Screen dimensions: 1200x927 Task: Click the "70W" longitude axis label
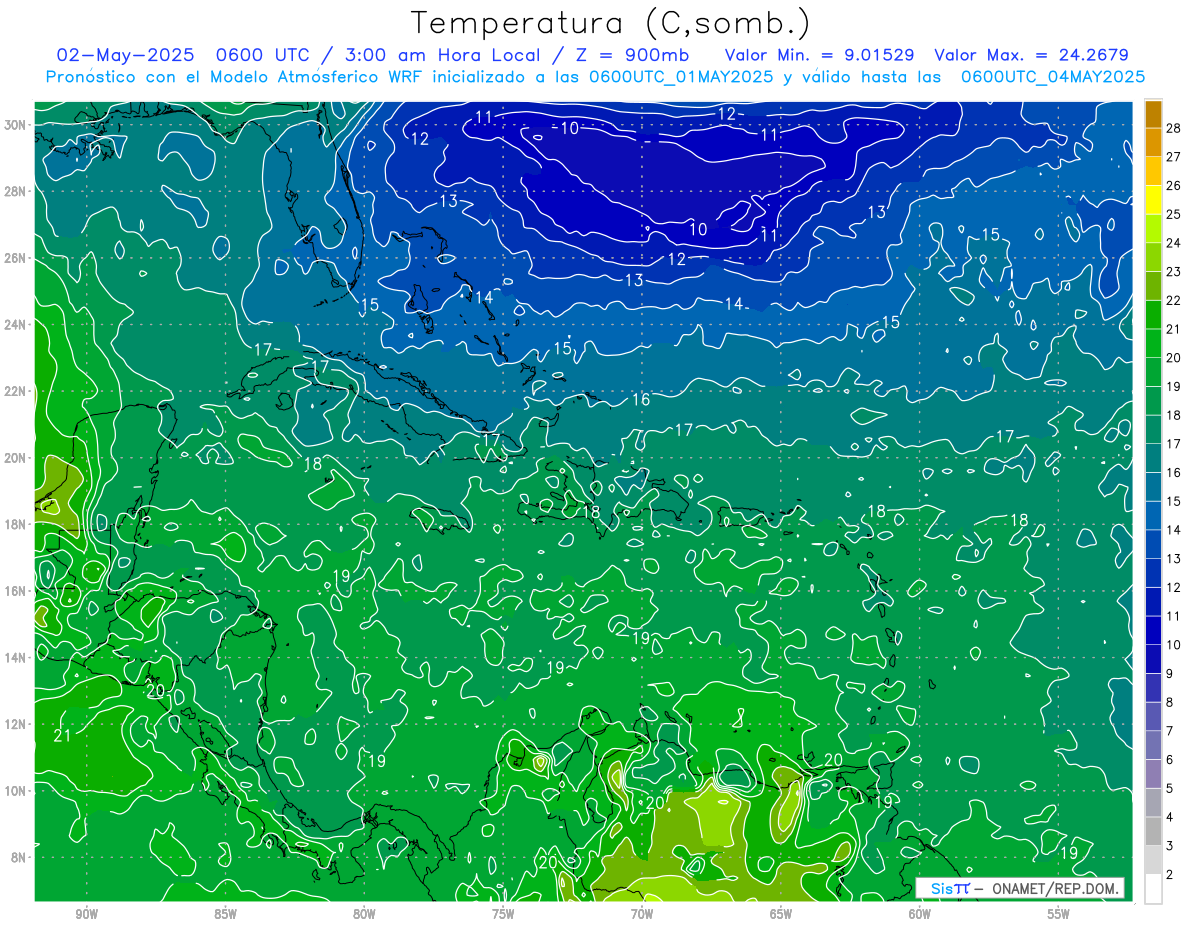point(642,914)
